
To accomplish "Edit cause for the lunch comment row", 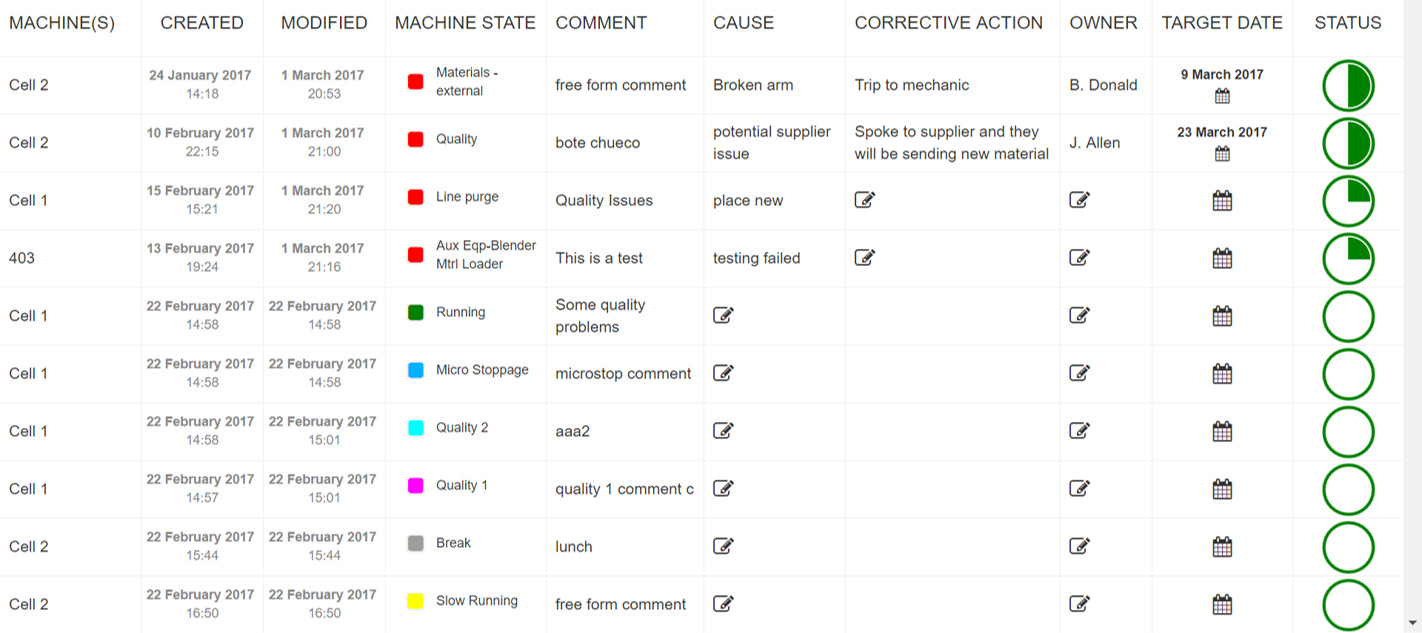I will (x=723, y=546).
